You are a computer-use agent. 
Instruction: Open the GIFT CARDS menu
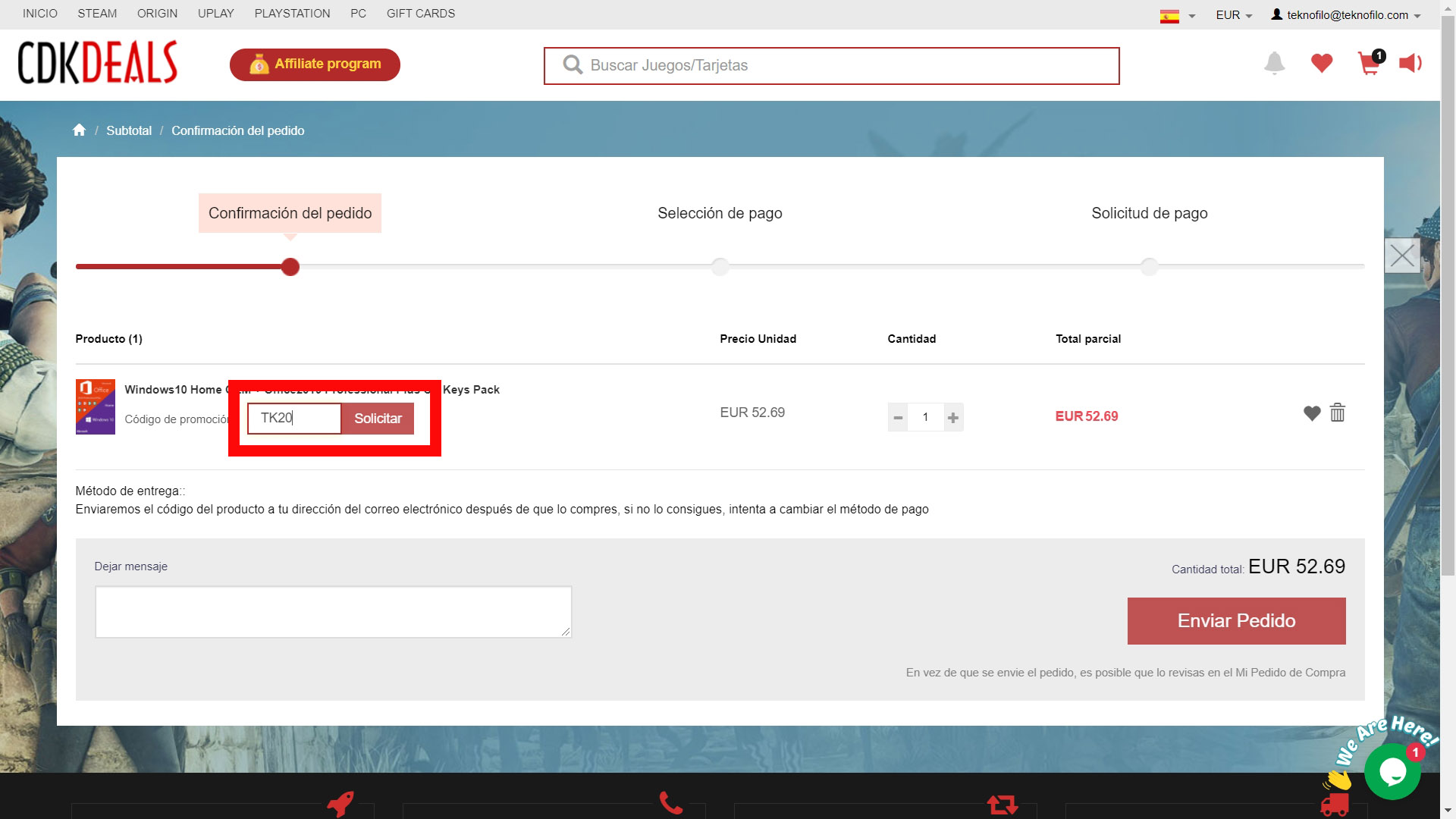421,14
